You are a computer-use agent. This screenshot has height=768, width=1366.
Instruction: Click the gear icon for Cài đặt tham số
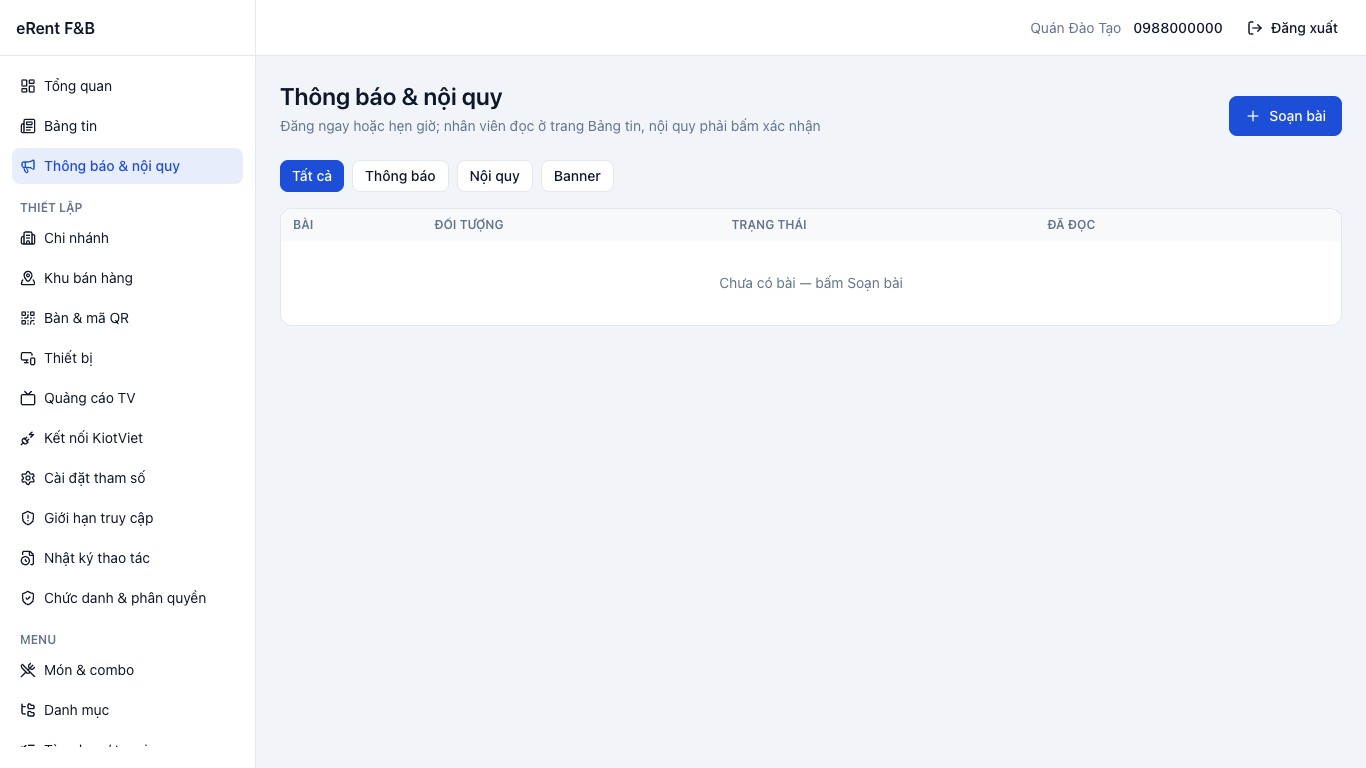(x=28, y=478)
